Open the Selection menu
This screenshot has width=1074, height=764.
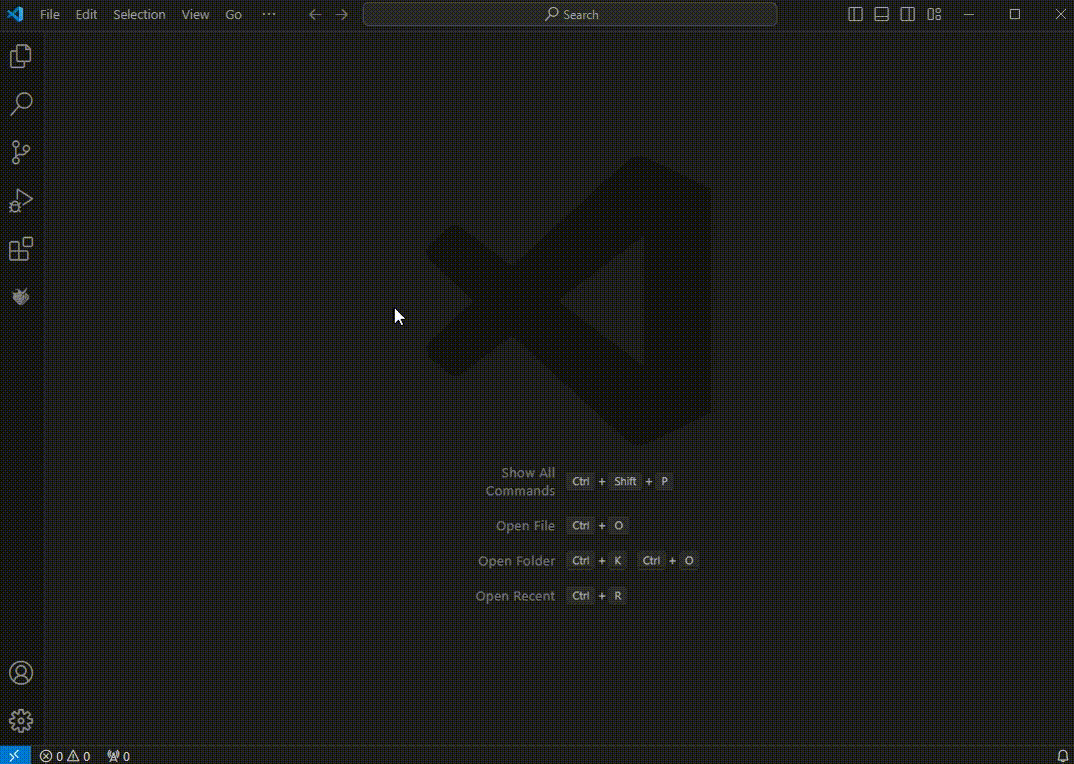(x=139, y=14)
